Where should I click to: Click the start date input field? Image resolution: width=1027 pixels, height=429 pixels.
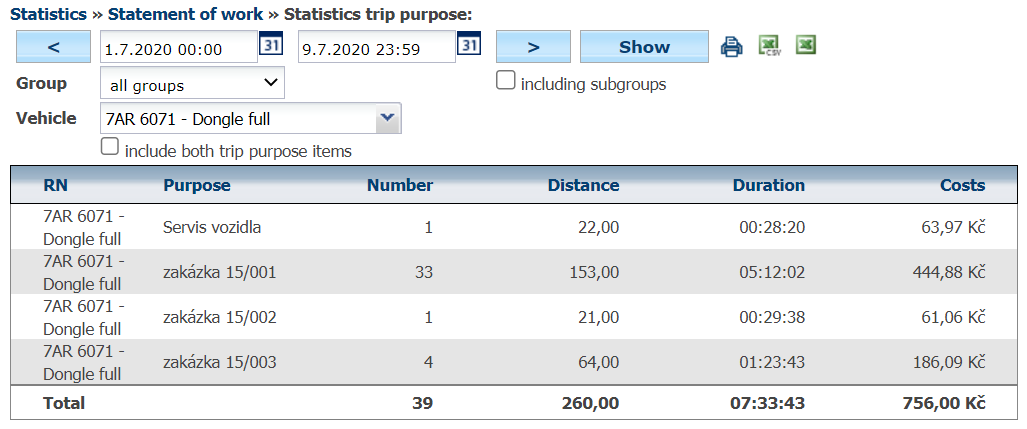178,47
